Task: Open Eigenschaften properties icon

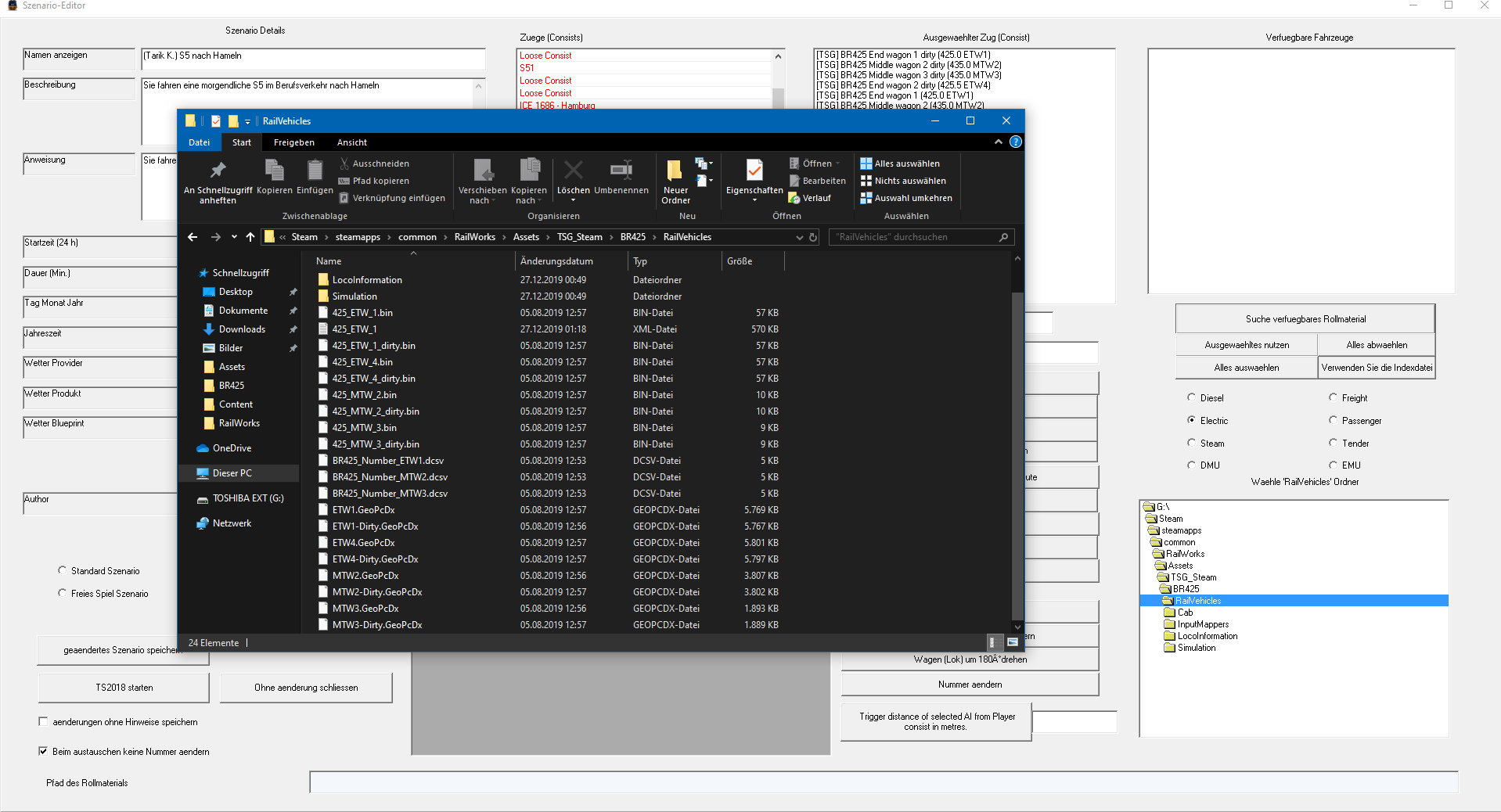Action: [x=754, y=171]
